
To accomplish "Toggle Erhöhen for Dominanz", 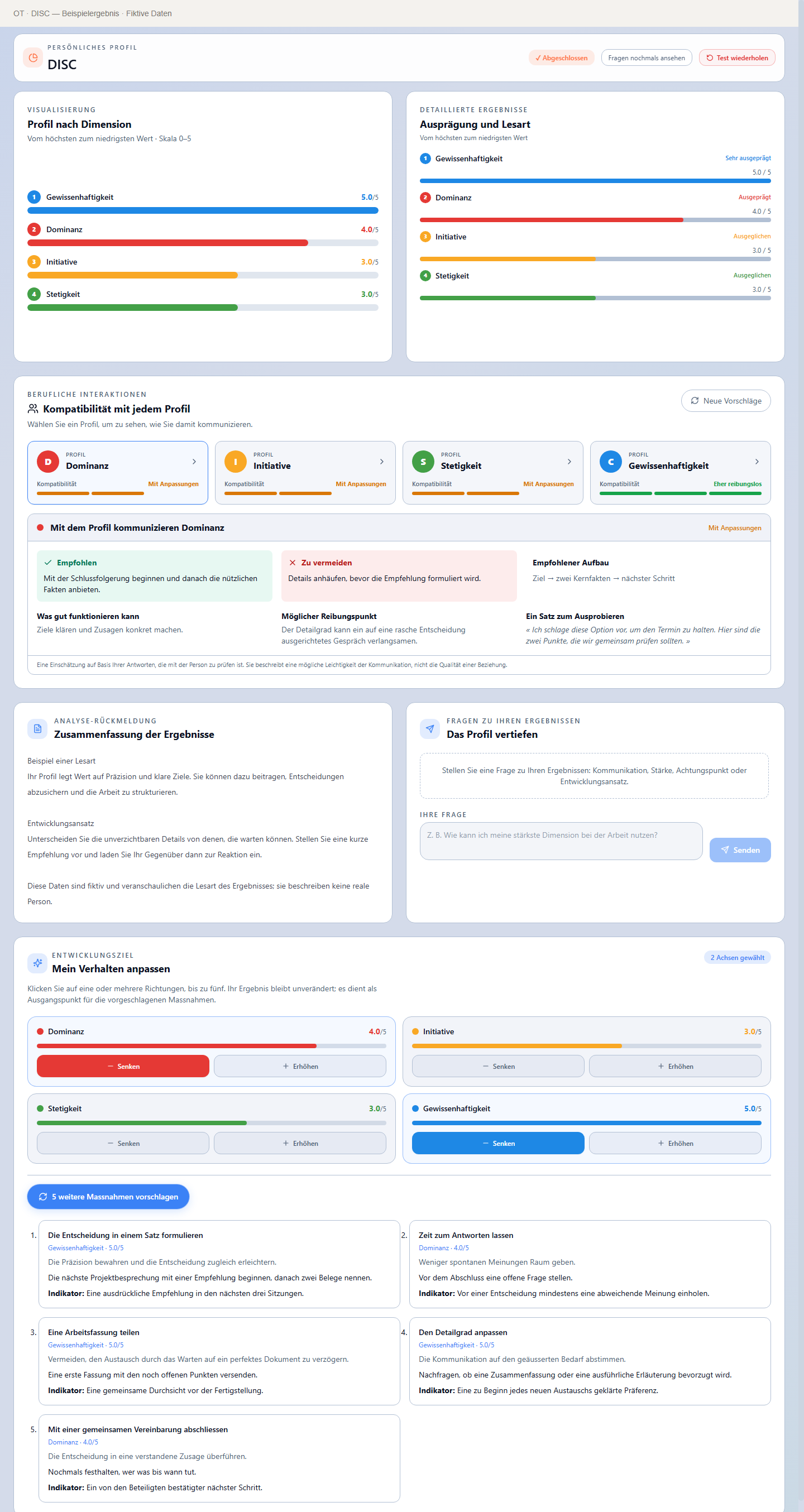I will [x=300, y=1066].
